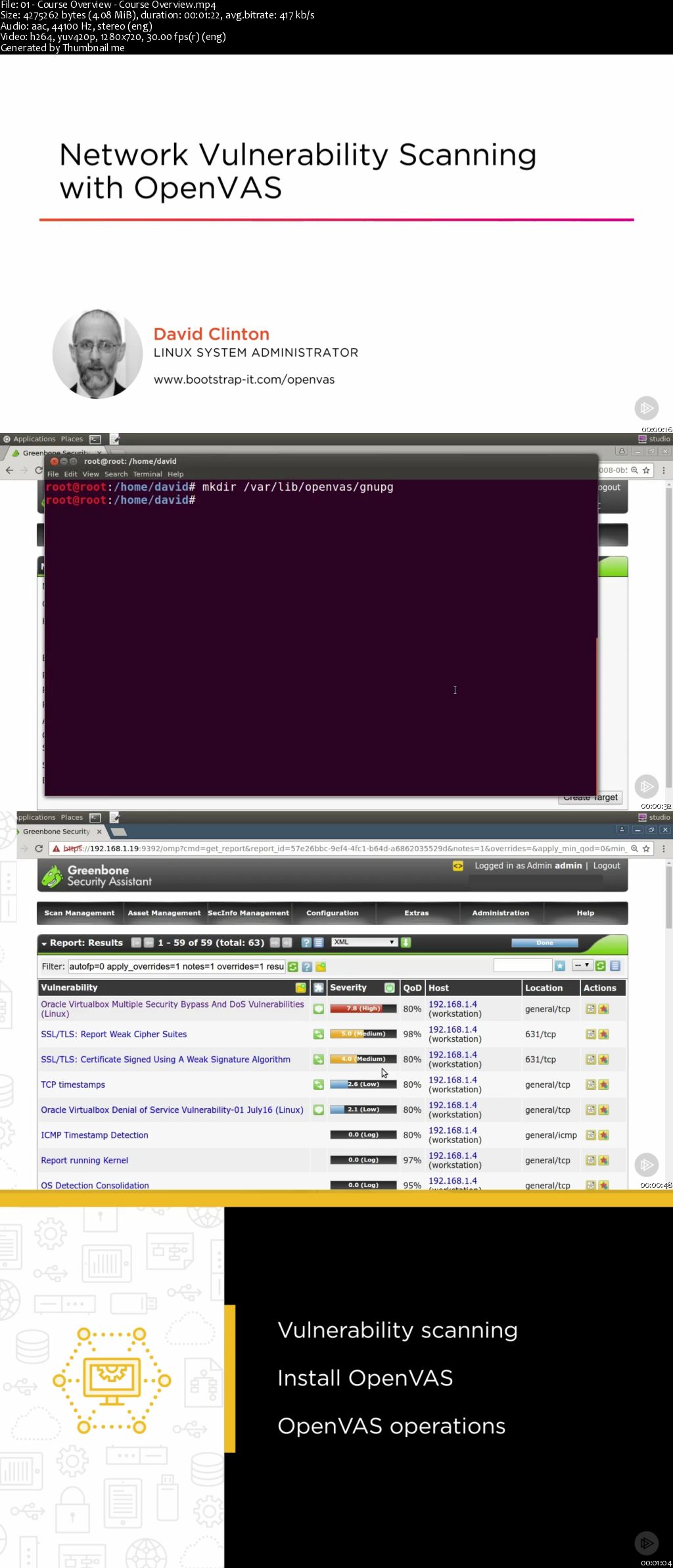Open ICMP Timestamp Detection result
This screenshot has height=1568, width=673.
coord(95,1135)
